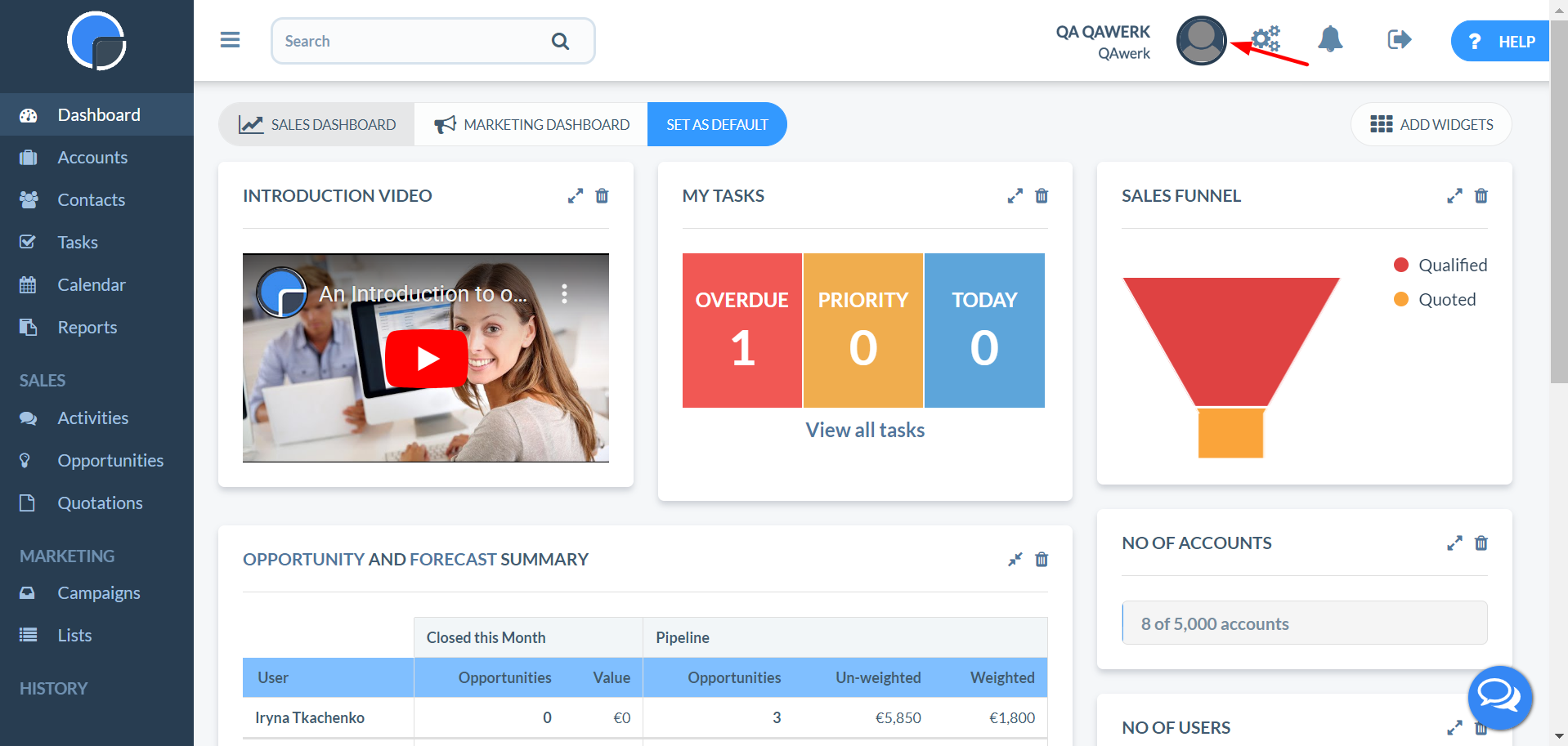The height and width of the screenshot is (746, 1568).
Task: Expand the No of Users widget
Action: click(x=1454, y=728)
